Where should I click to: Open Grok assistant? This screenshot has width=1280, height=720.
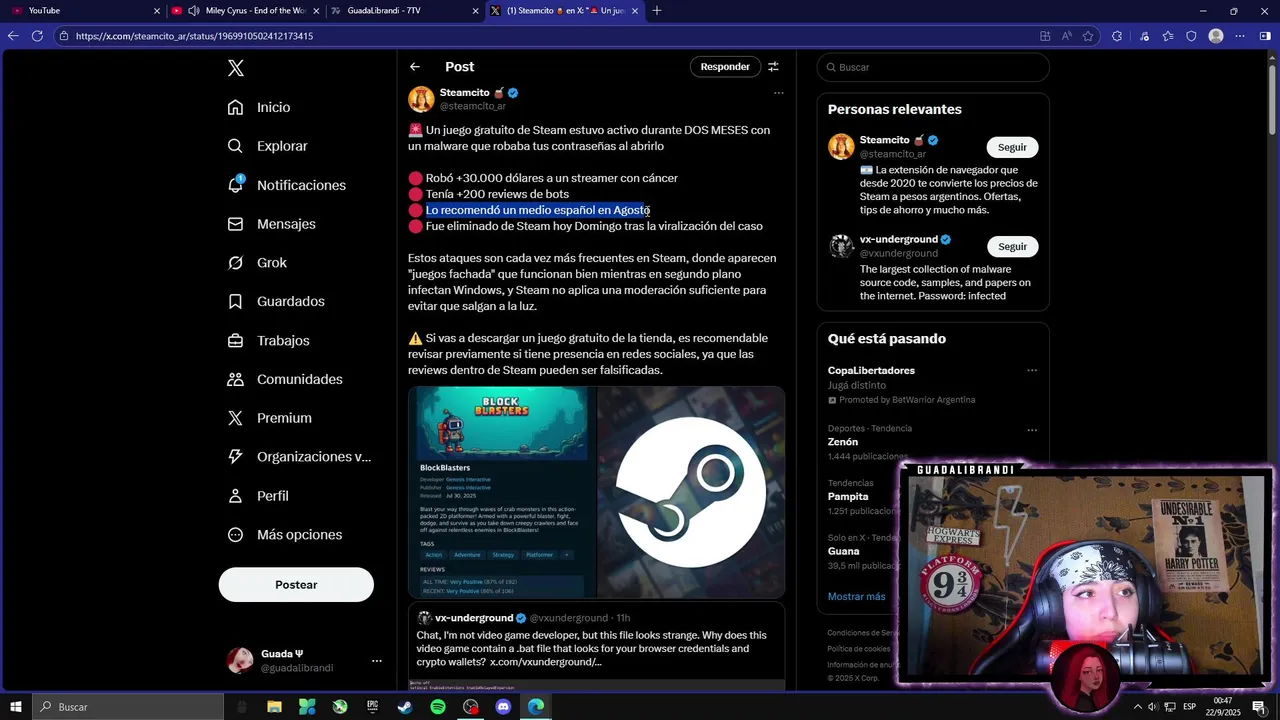257,263
